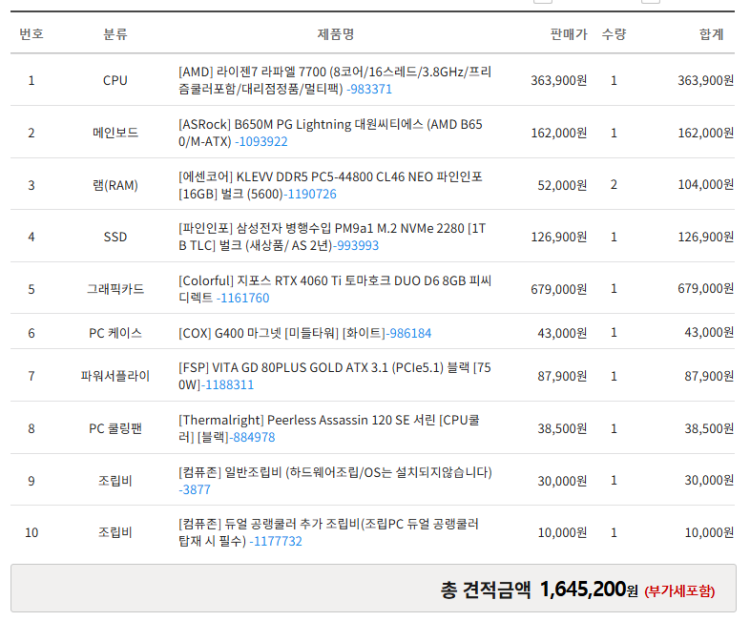Click the 판매가 column header
This screenshot has height=621, width=750.
(569, 34)
